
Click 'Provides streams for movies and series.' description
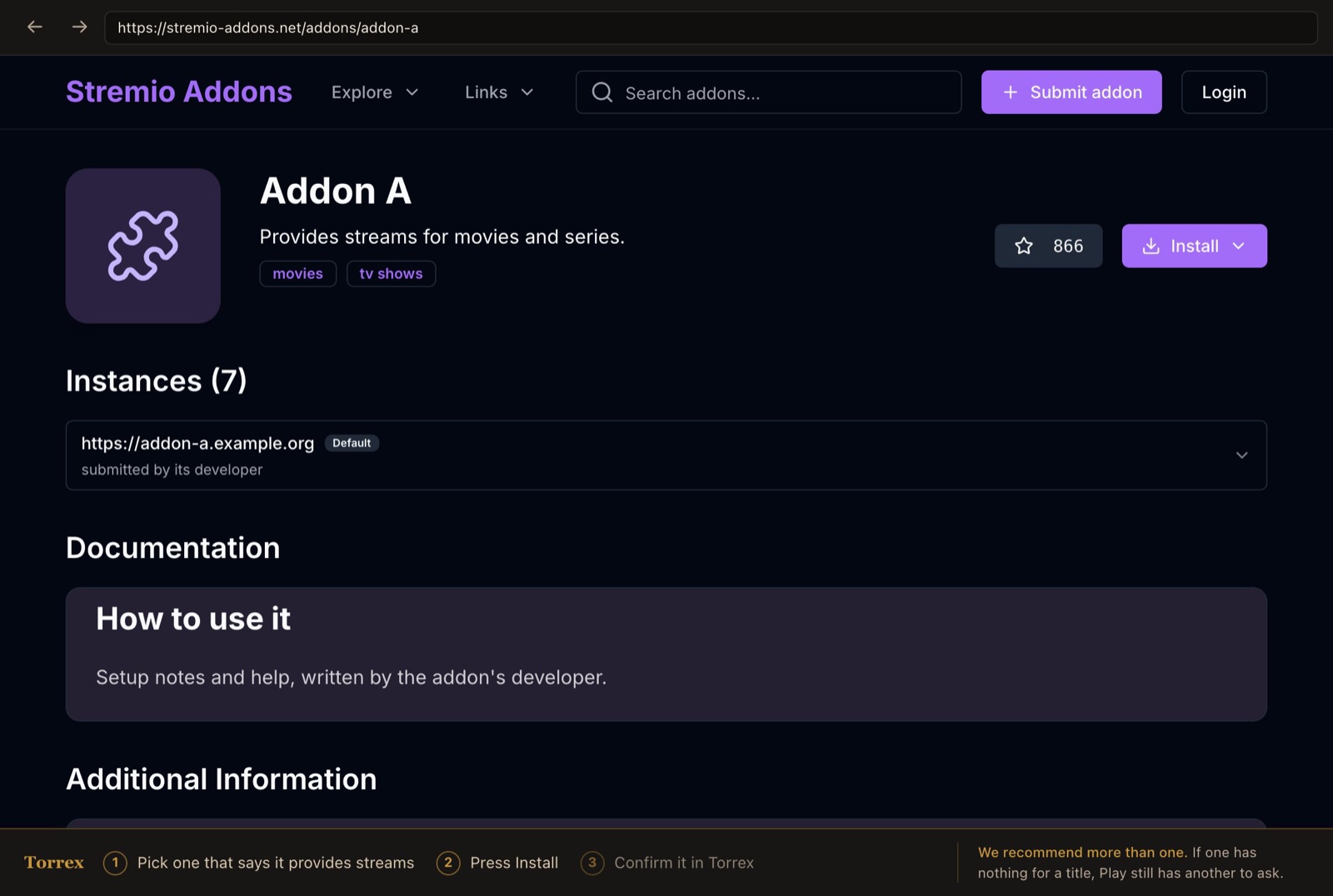click(442, 236)
